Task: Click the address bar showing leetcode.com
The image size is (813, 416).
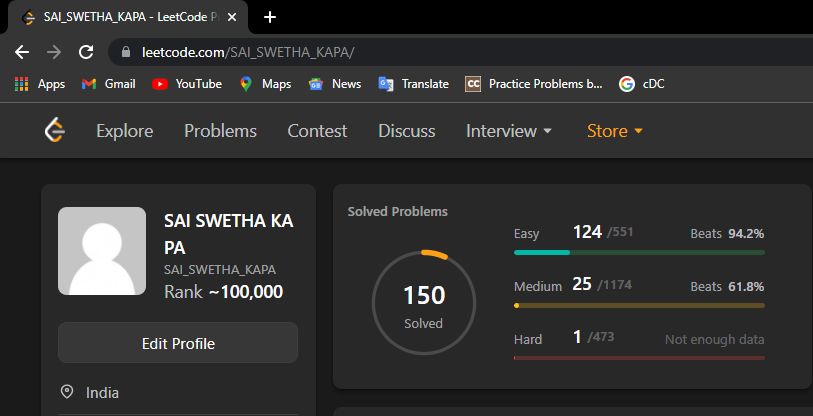Action: tap(461, 52)
